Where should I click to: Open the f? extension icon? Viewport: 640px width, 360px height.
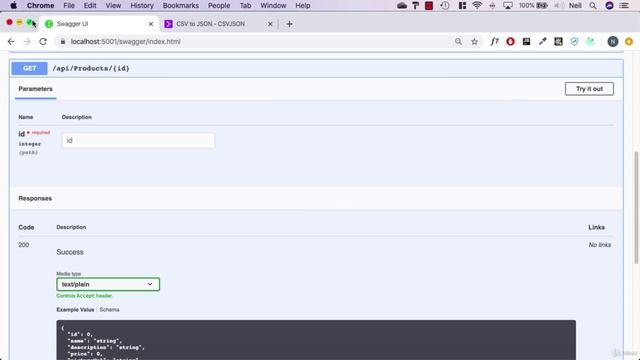(x=494, y=42)
